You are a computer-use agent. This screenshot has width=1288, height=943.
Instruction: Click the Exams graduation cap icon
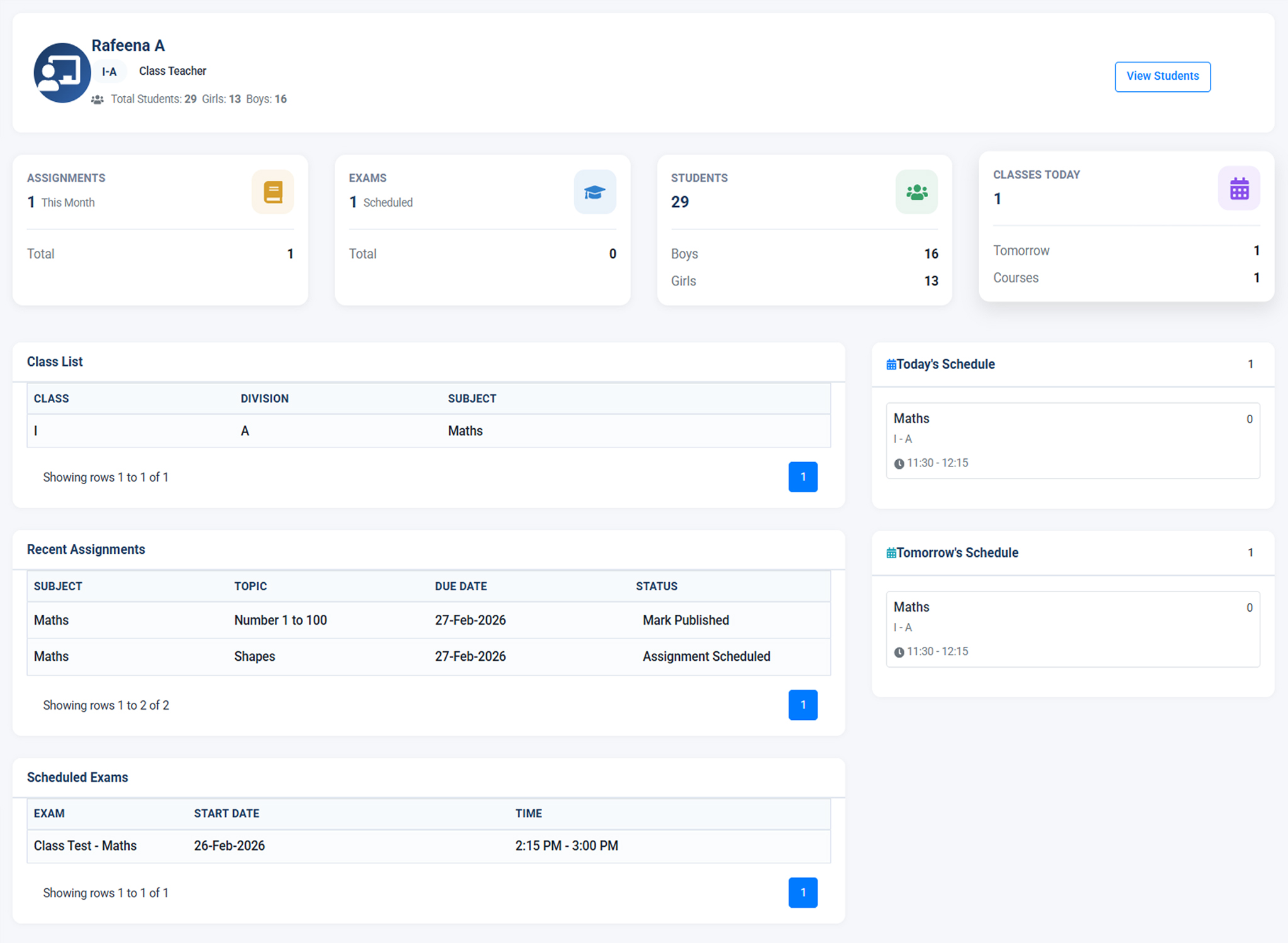(x=594, y=192)
